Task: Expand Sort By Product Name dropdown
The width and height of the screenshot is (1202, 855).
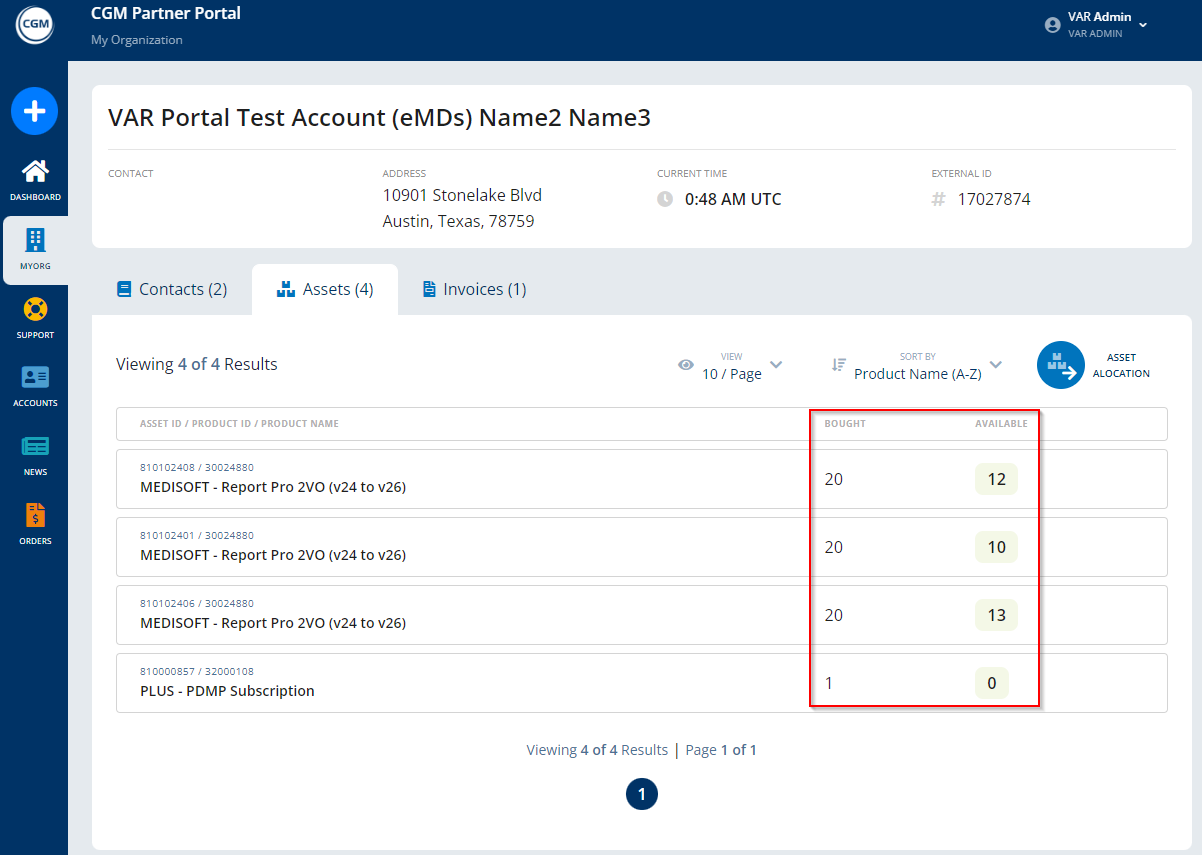Action: pos(917,366)
